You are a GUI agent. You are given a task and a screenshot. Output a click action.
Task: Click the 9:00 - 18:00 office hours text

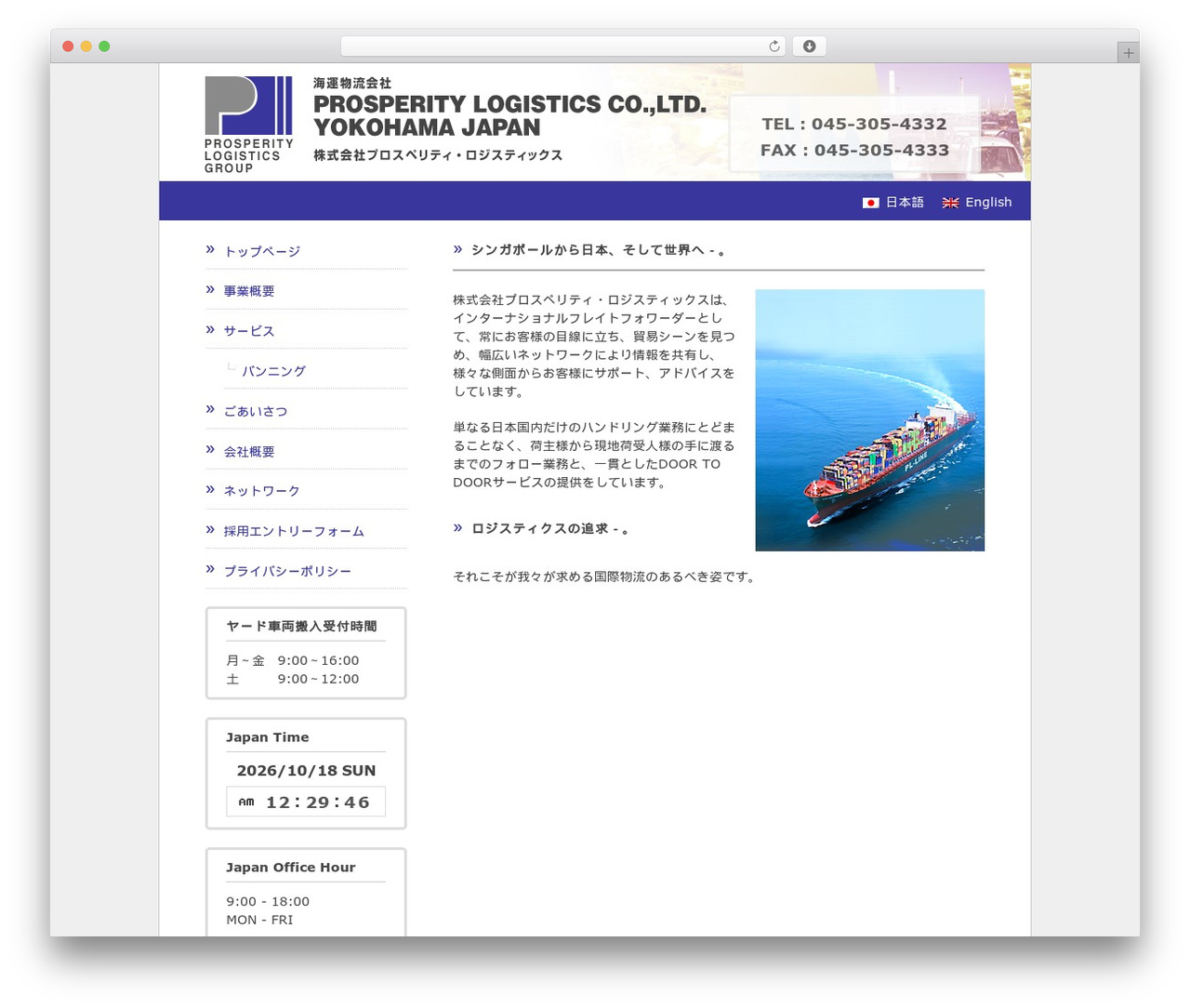pyautogui.click(x=268, y=902)
